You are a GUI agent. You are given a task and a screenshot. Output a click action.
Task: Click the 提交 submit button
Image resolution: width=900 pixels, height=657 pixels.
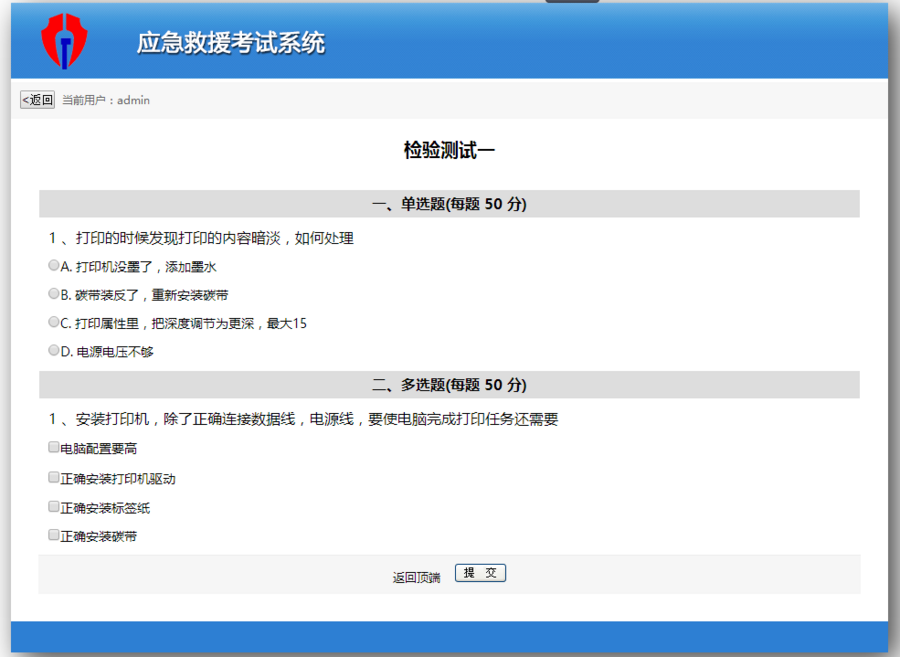pyautogui.click(x=480, y=572)
